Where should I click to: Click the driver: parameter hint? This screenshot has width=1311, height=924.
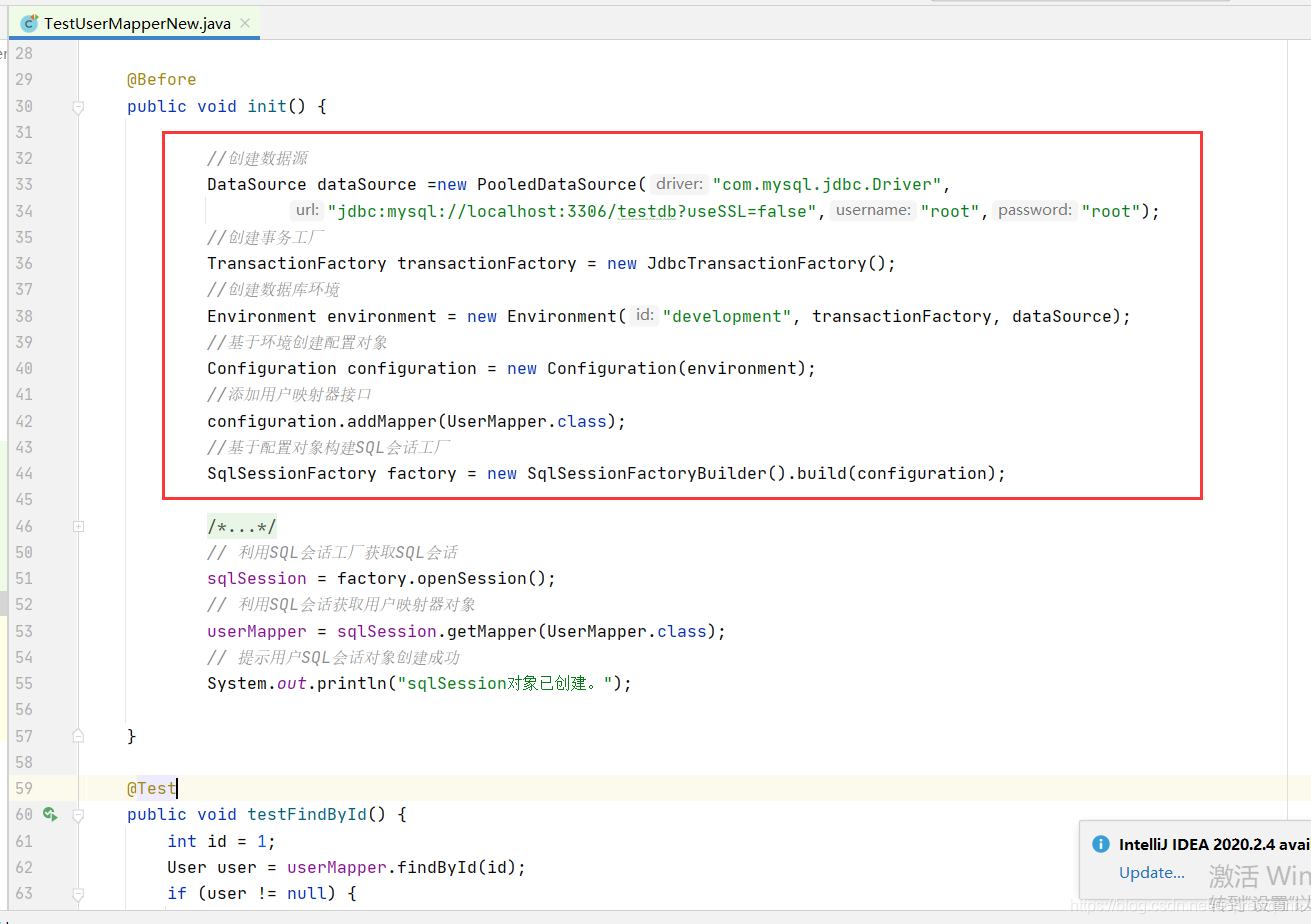pyautogui.click(x=680, y=184)
